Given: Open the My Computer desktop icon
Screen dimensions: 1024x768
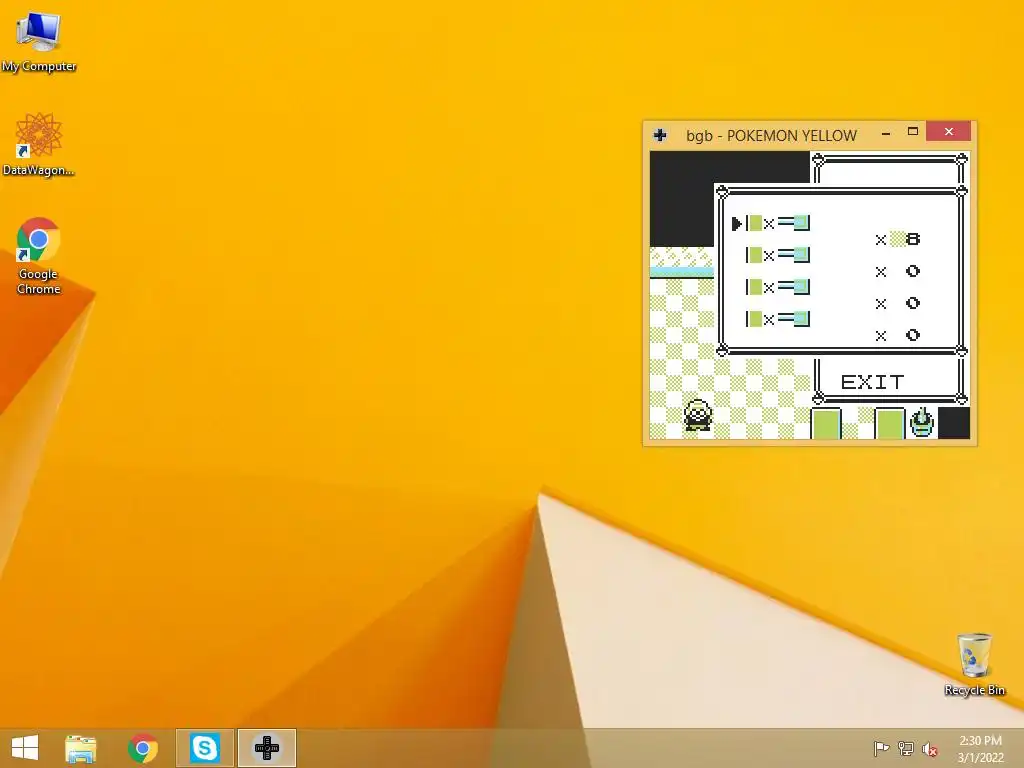Looking at the screenshot, I should (x=39, y=41).
